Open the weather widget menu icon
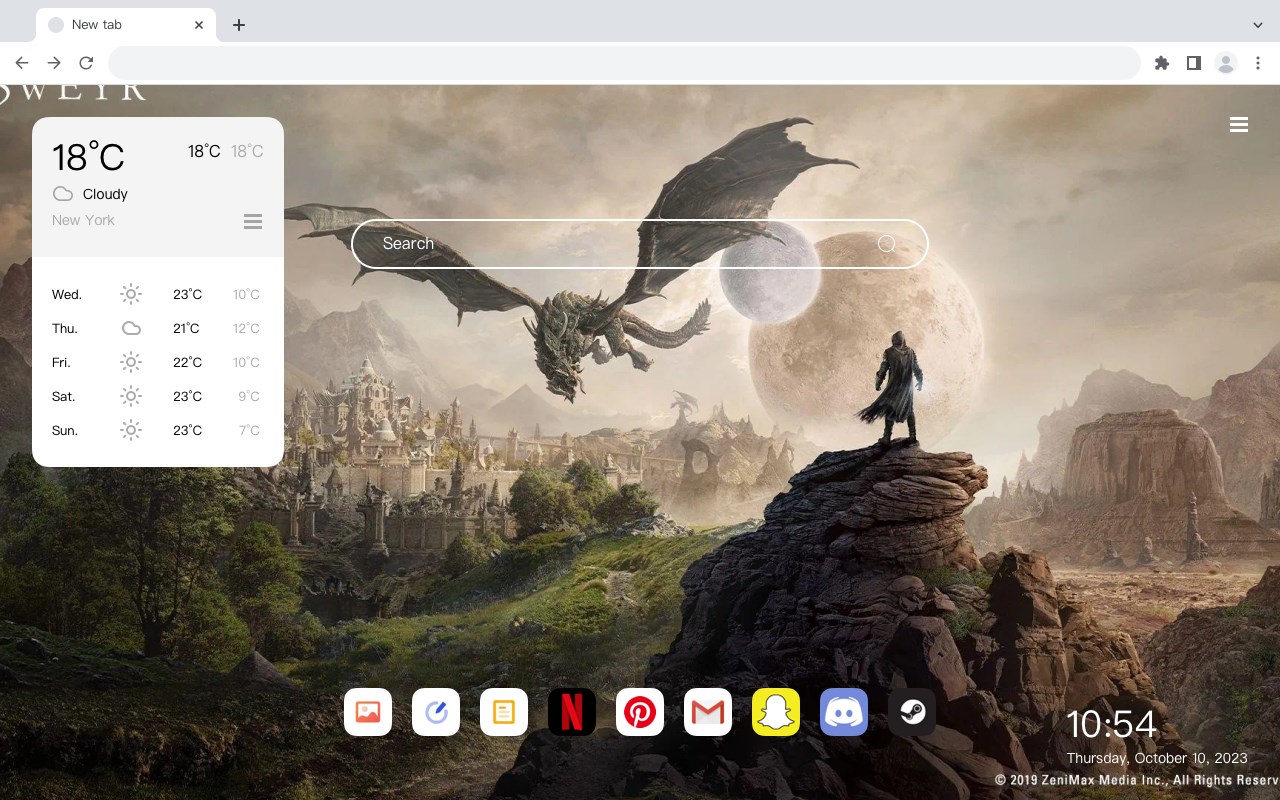 (253, 221)
